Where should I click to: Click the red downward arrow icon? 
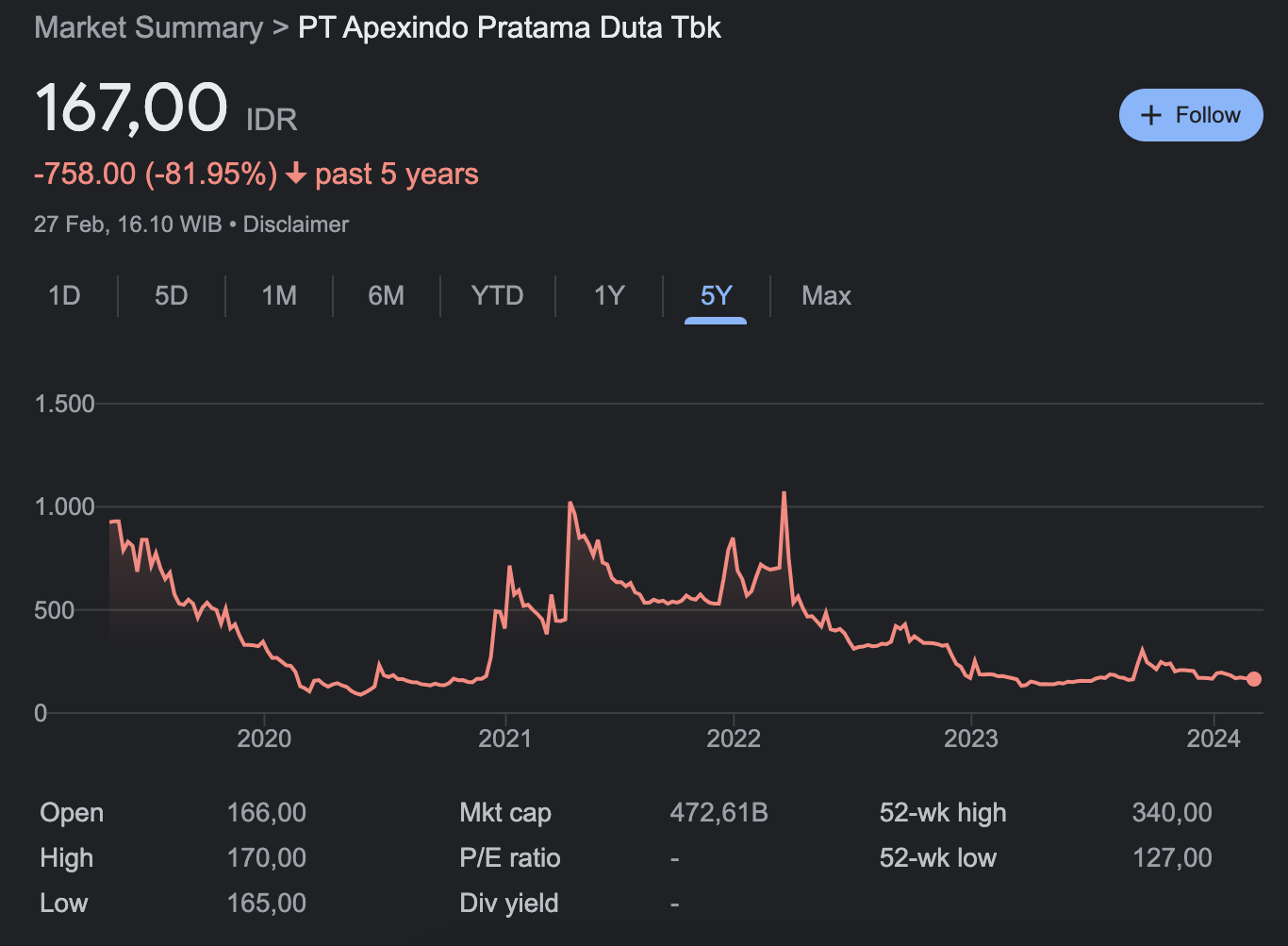click(296, 175)
